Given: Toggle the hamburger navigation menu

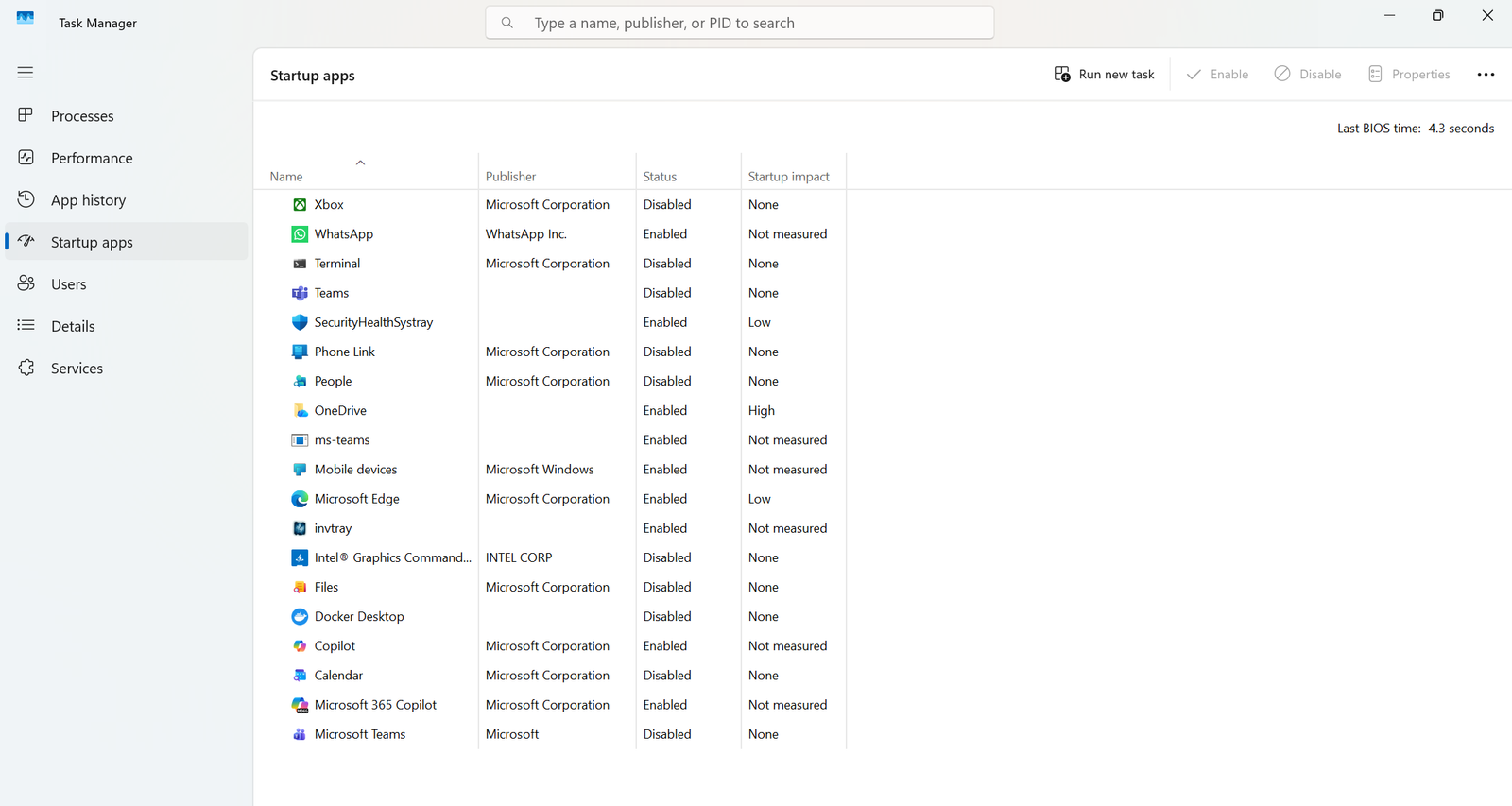Looking at the screenshot, I should coord(26,73).
